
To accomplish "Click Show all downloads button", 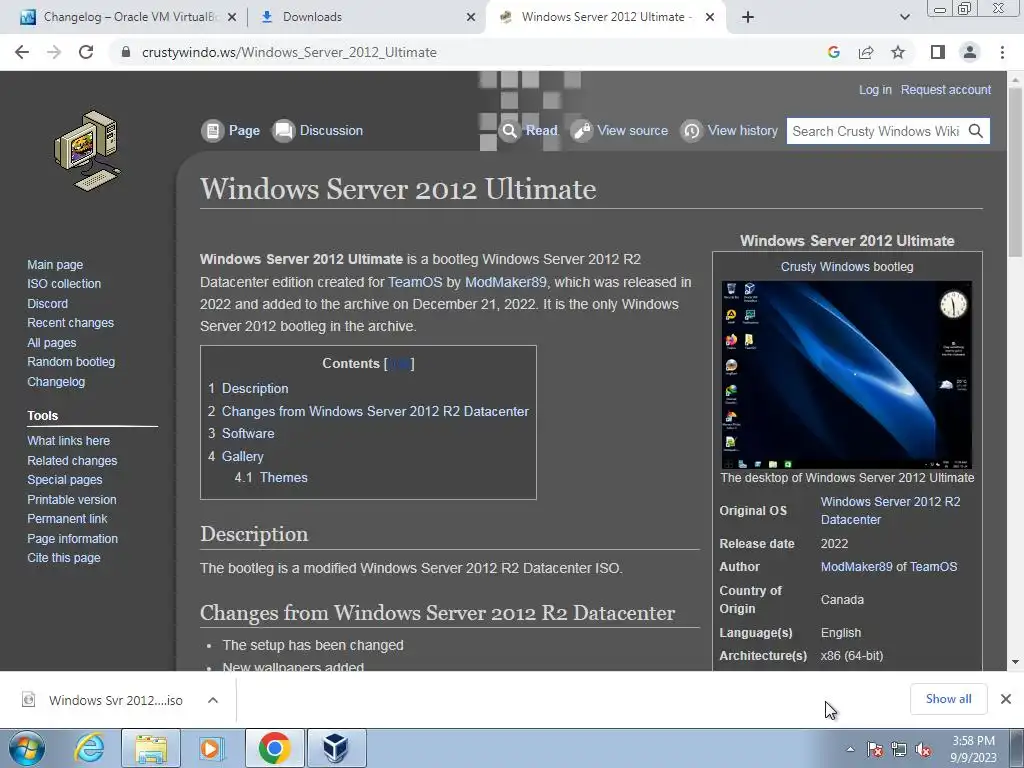I will point(948,699).
